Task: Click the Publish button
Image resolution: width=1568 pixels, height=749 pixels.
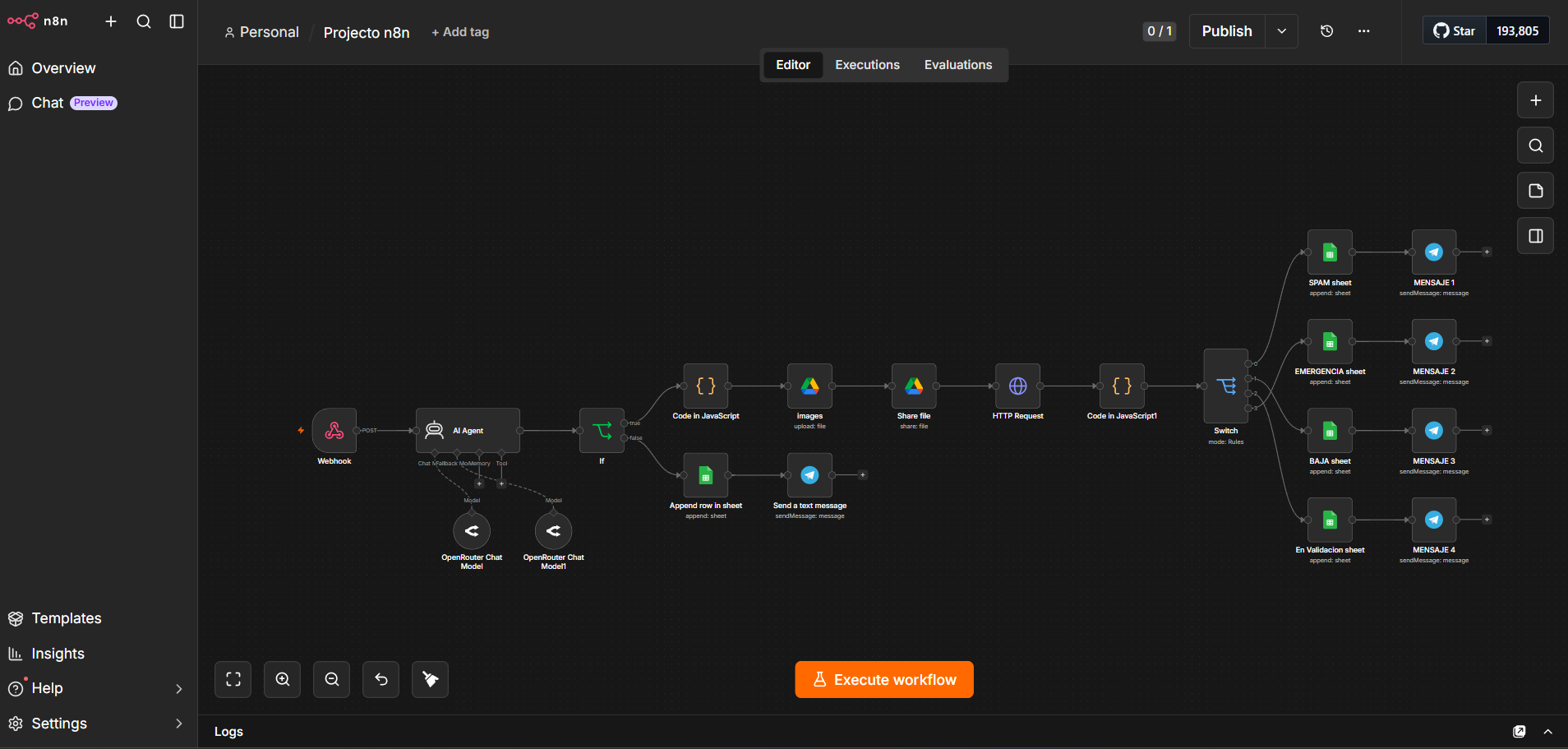Action: point(1227,31)
